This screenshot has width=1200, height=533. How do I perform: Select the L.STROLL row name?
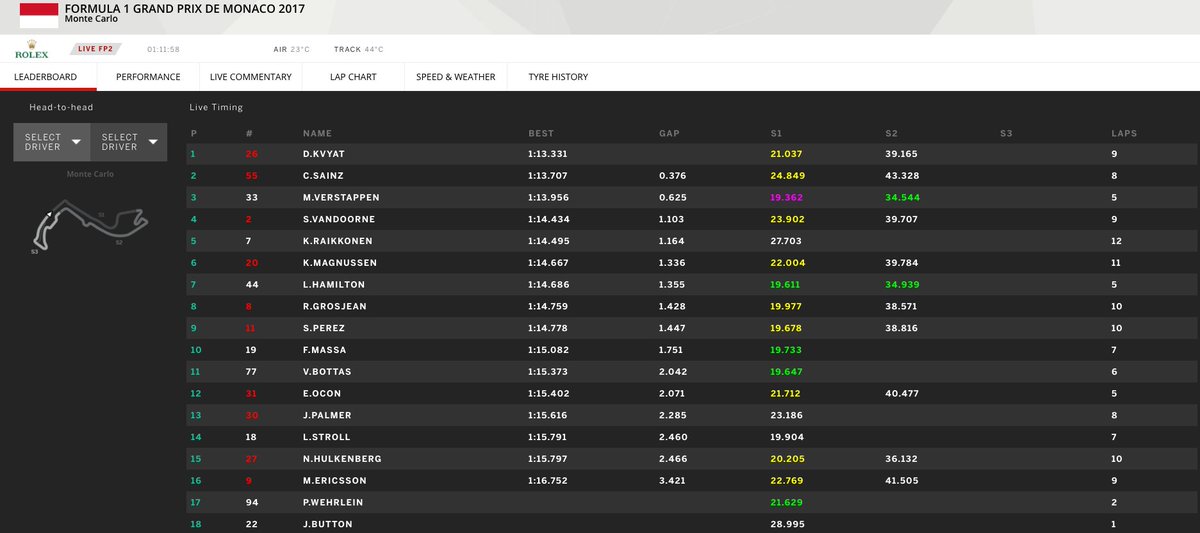[x=328, y=437]
